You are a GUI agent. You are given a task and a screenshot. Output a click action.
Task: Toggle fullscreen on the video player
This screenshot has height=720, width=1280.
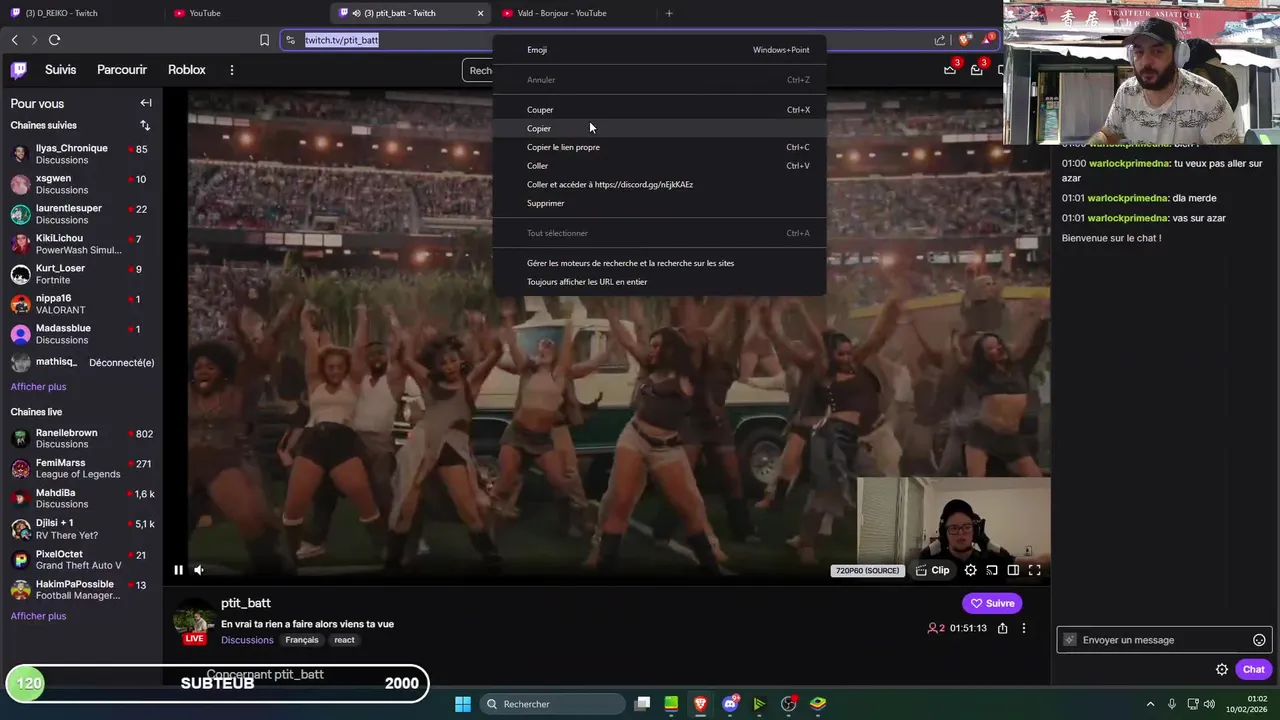(x=1035, y=570)
